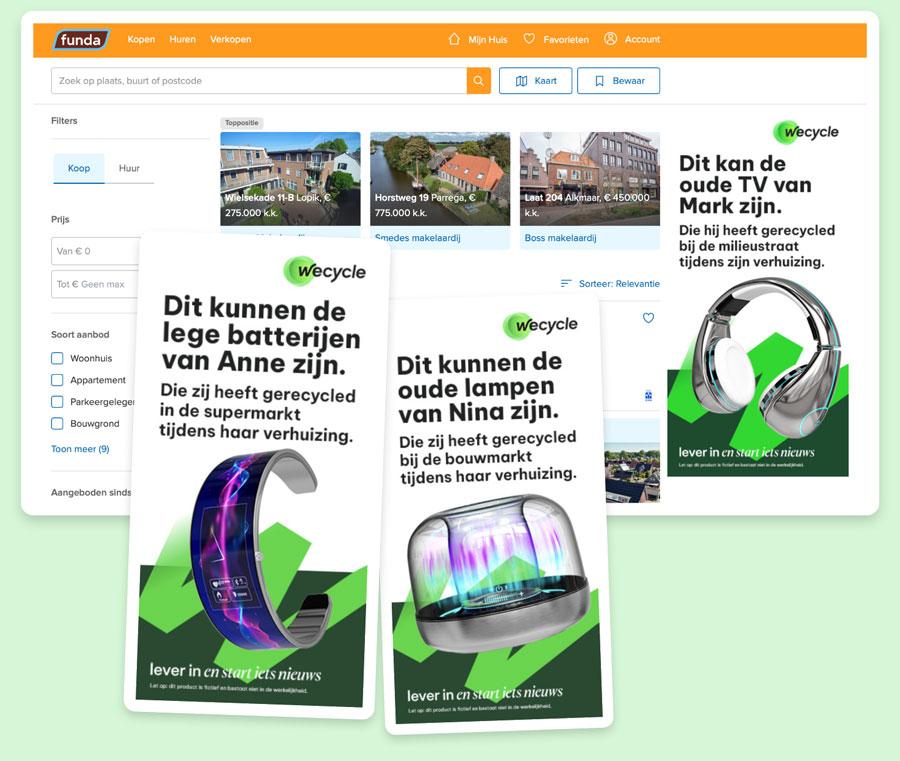
Task: Click the Kaart button
Action: [536, 81]
